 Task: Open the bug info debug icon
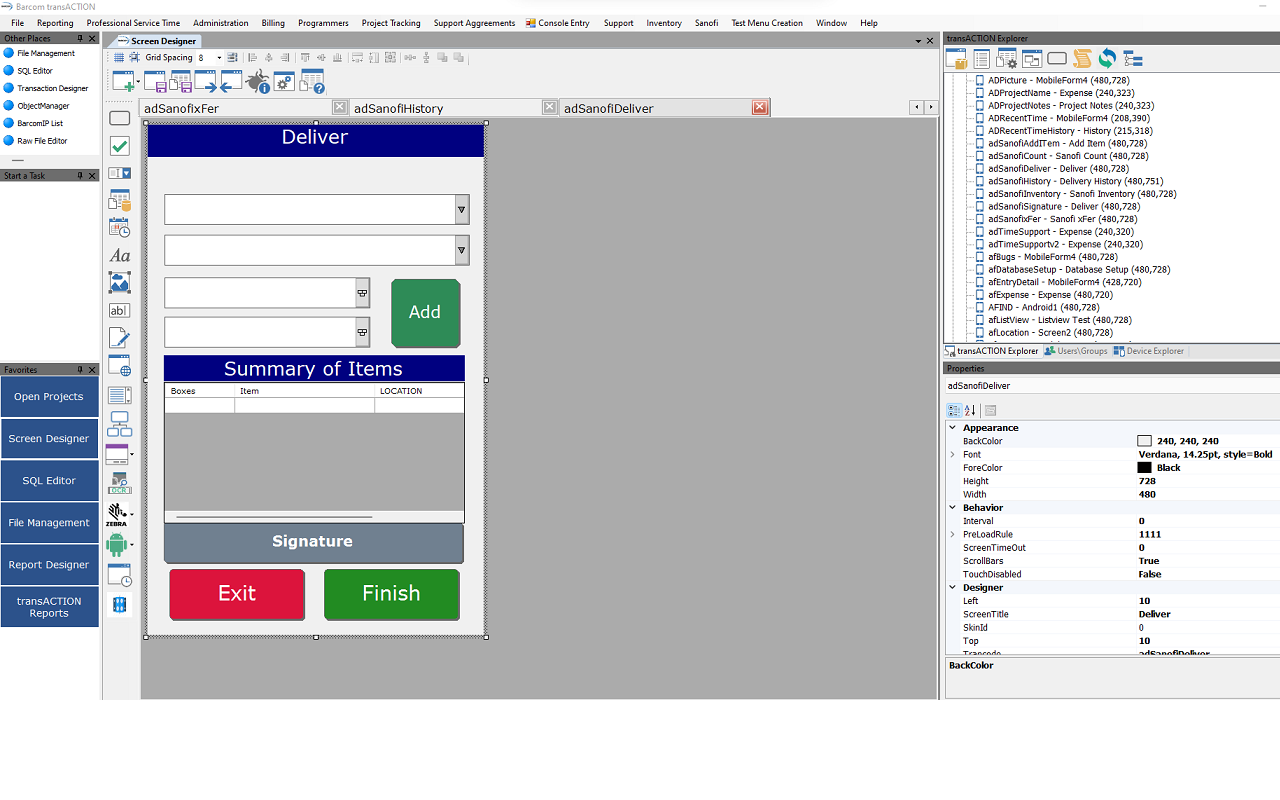click(258, 81)
